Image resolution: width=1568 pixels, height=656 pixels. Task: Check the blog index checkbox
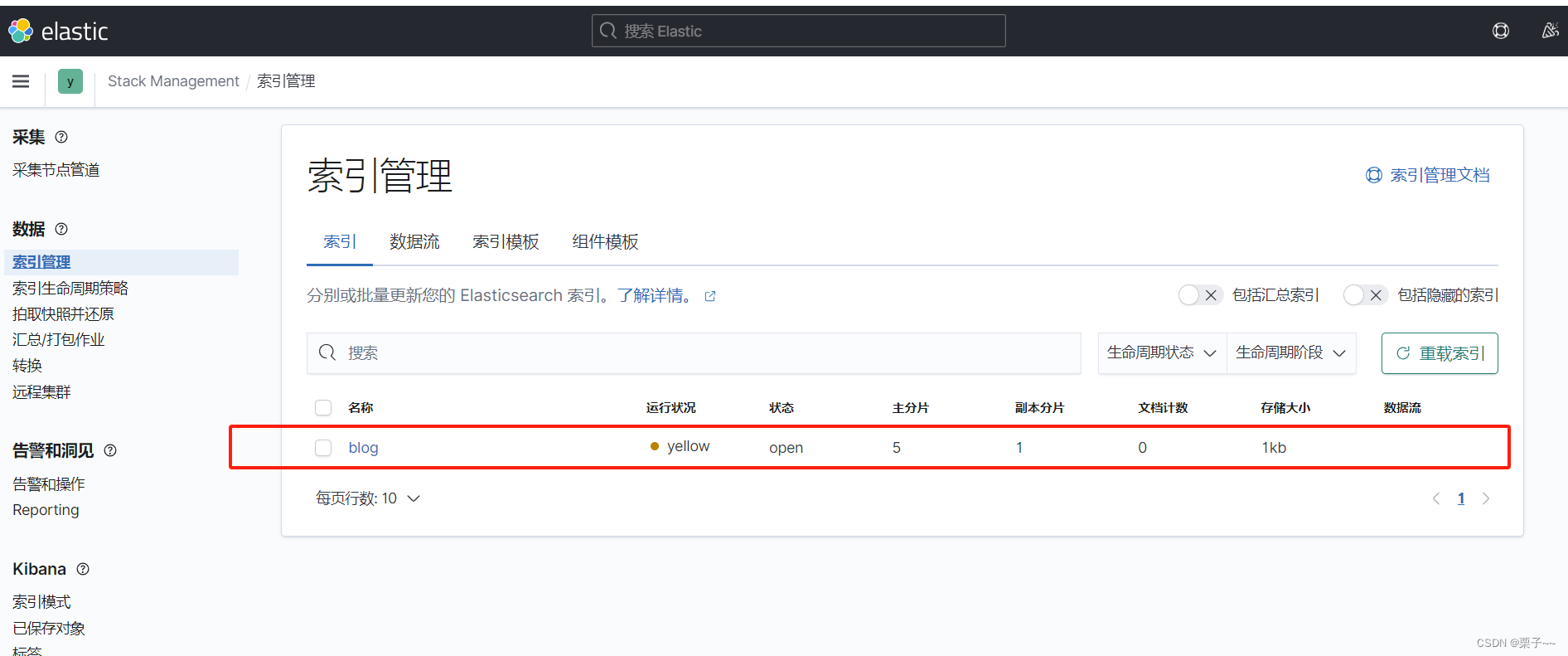click(x=323, y=448)
